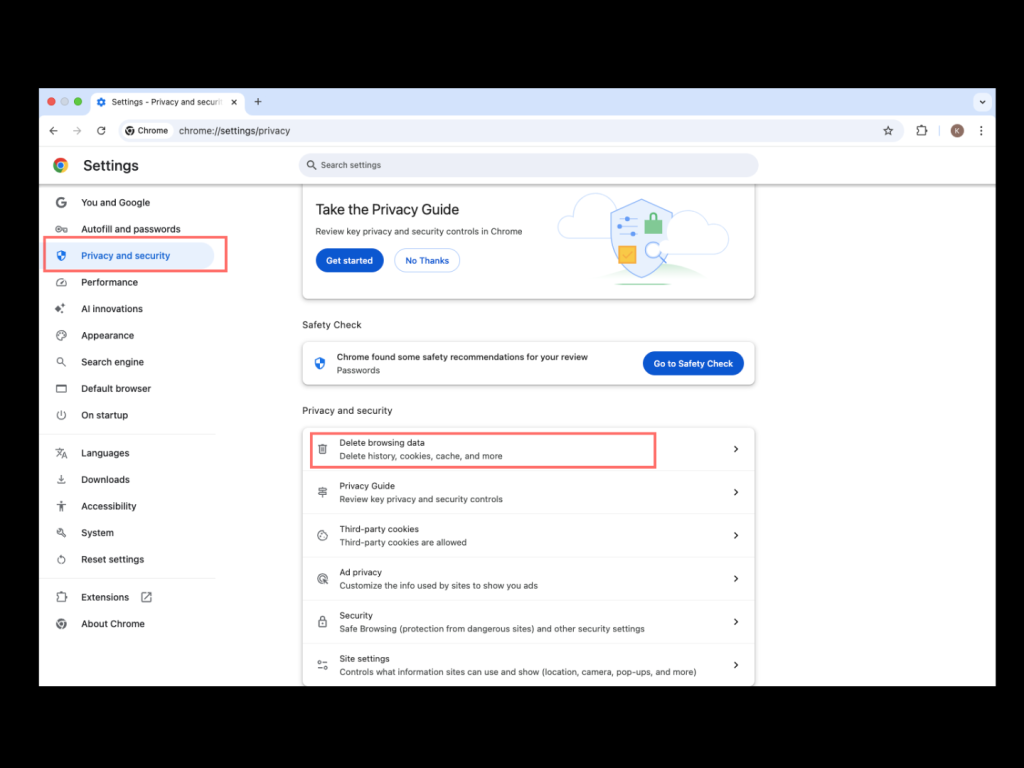Expand the tab search dropdown arrow

pos(982,102)
